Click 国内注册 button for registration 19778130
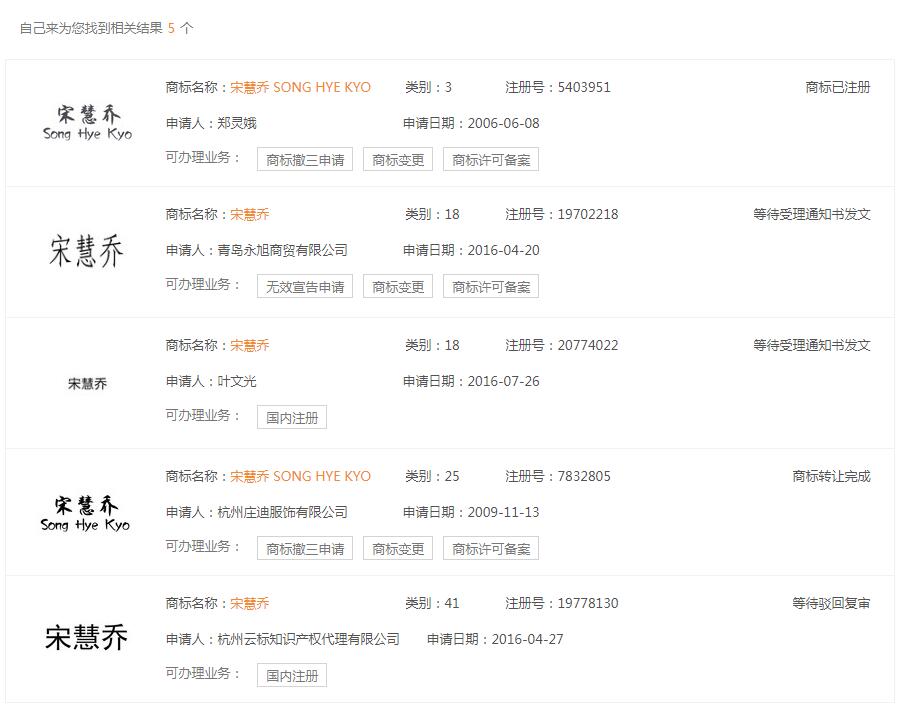Viewport: 903px width, 709px height. click(292, 675)
